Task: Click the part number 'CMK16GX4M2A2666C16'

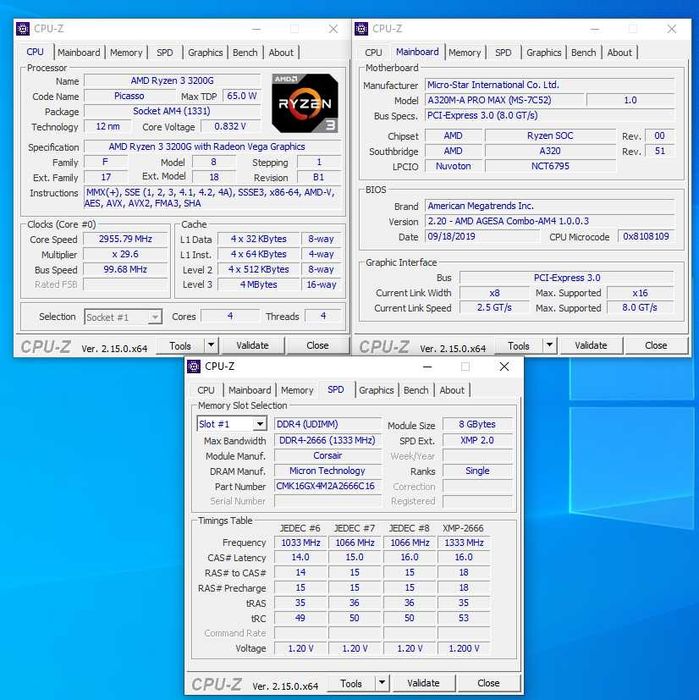Action: pos(328,486)
